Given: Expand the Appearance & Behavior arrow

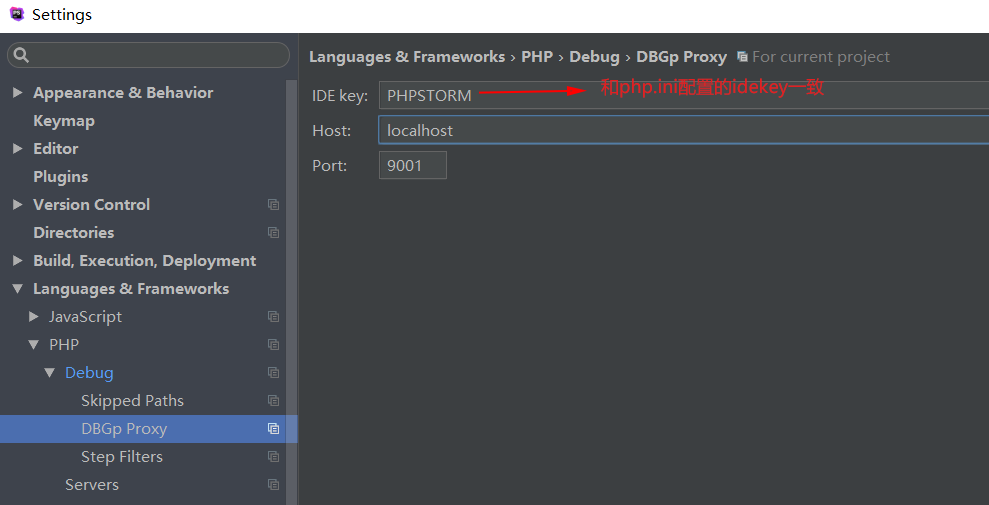Looking at the screenshot, I should pyautogui.click(x=18, y=93).
